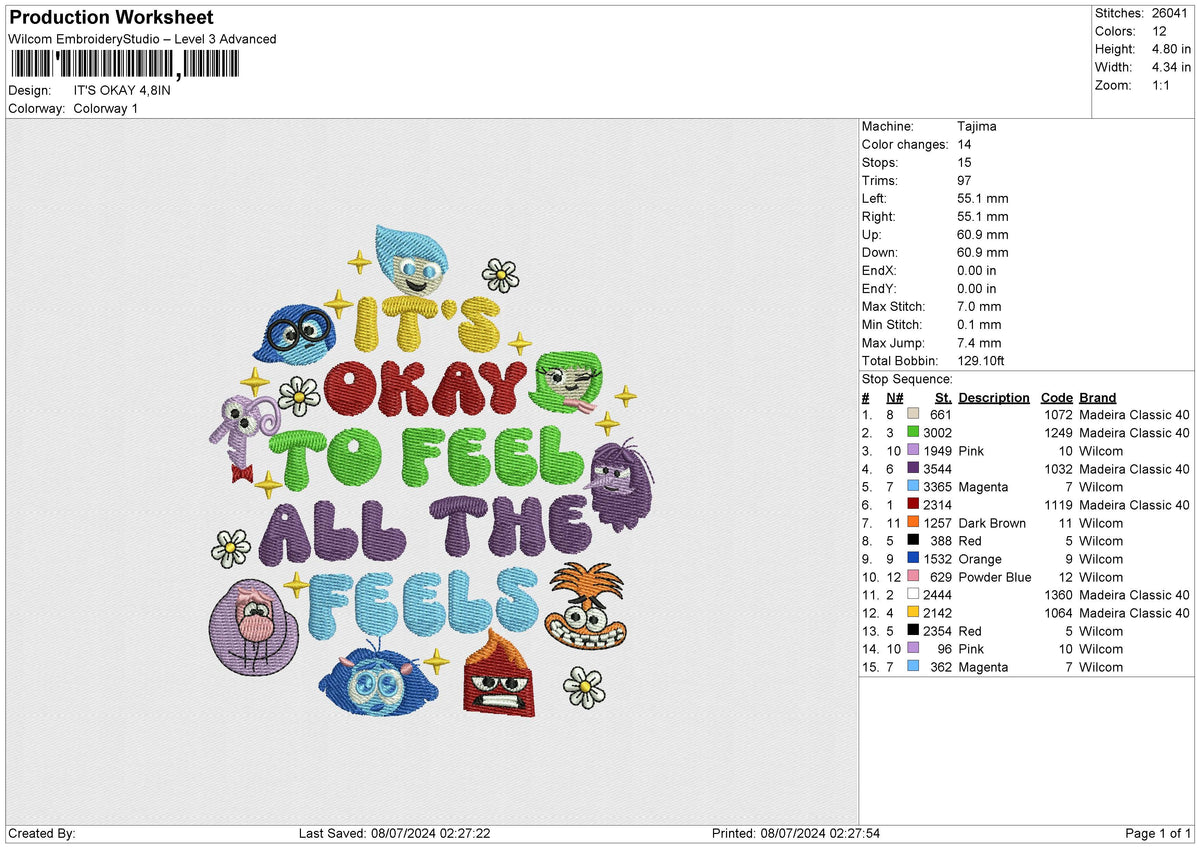Screen dimensions: 1200x848
Task: Click Page 1 of 1 in the footer
Action: click(x=1158, y=833)
